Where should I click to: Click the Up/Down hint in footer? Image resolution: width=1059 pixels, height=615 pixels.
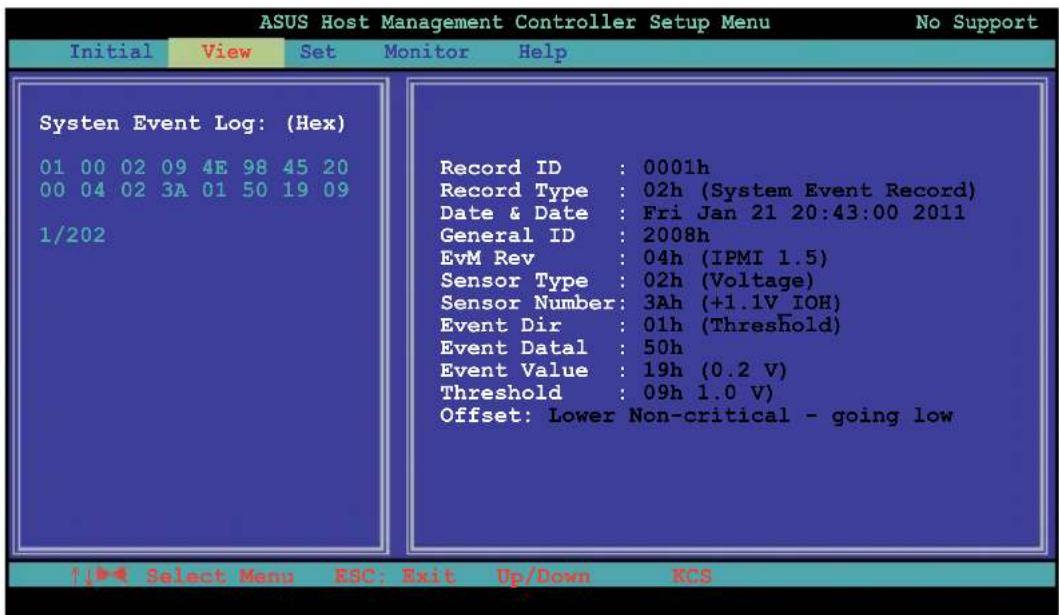[543, 577]
